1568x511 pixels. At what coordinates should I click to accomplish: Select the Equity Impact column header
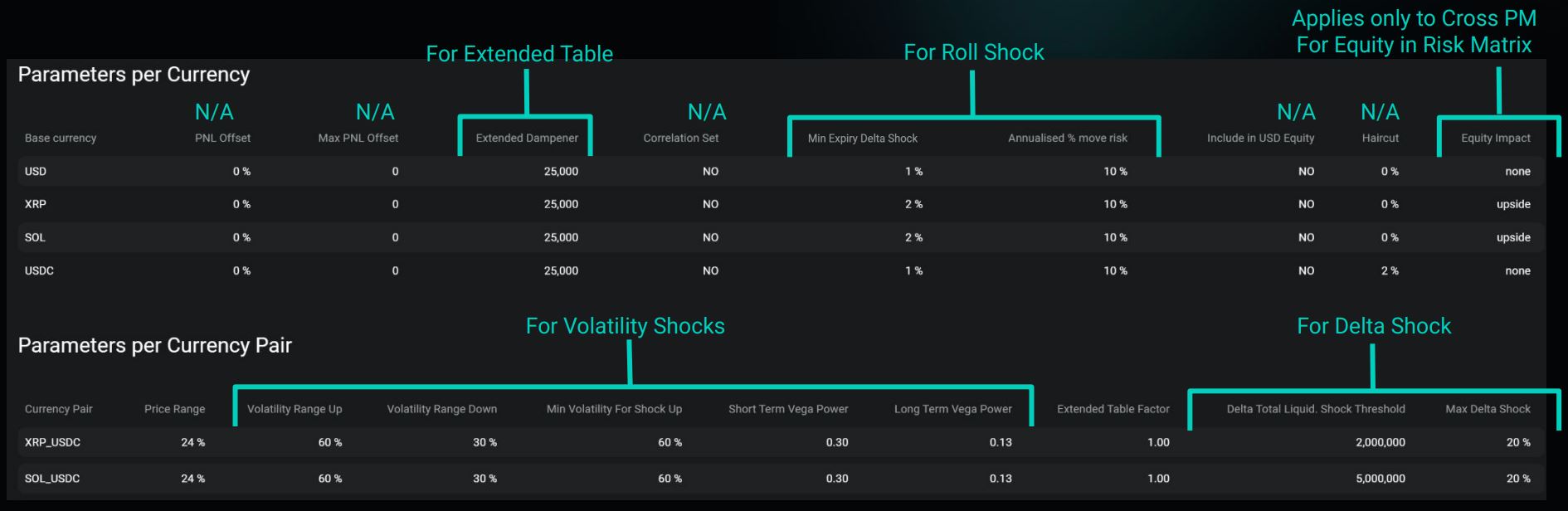(1495, 139)
